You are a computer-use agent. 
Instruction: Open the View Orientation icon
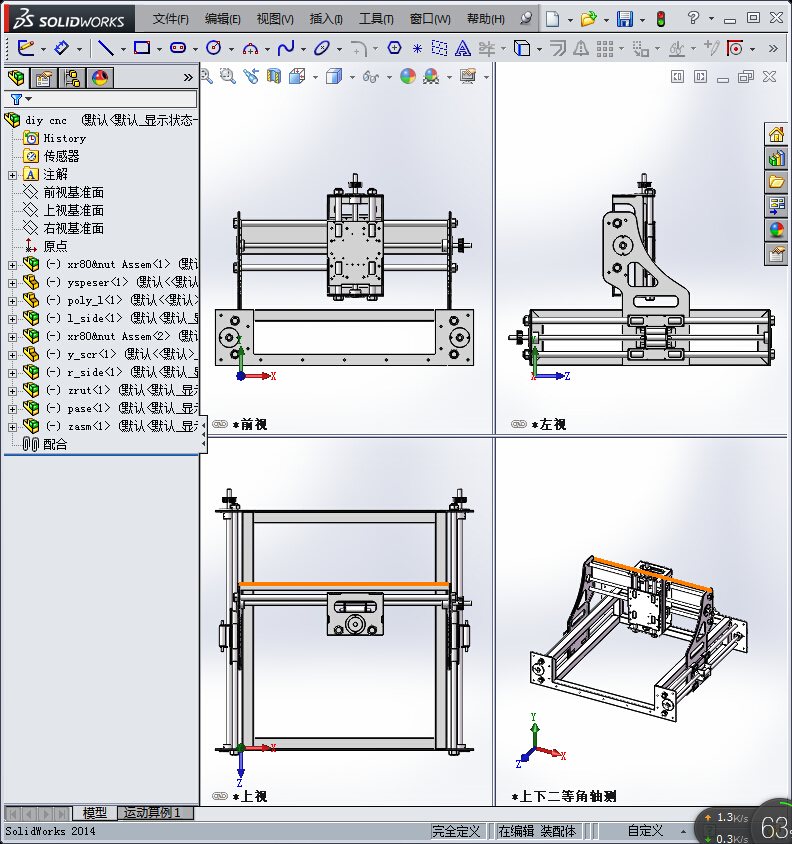[297, 76]
